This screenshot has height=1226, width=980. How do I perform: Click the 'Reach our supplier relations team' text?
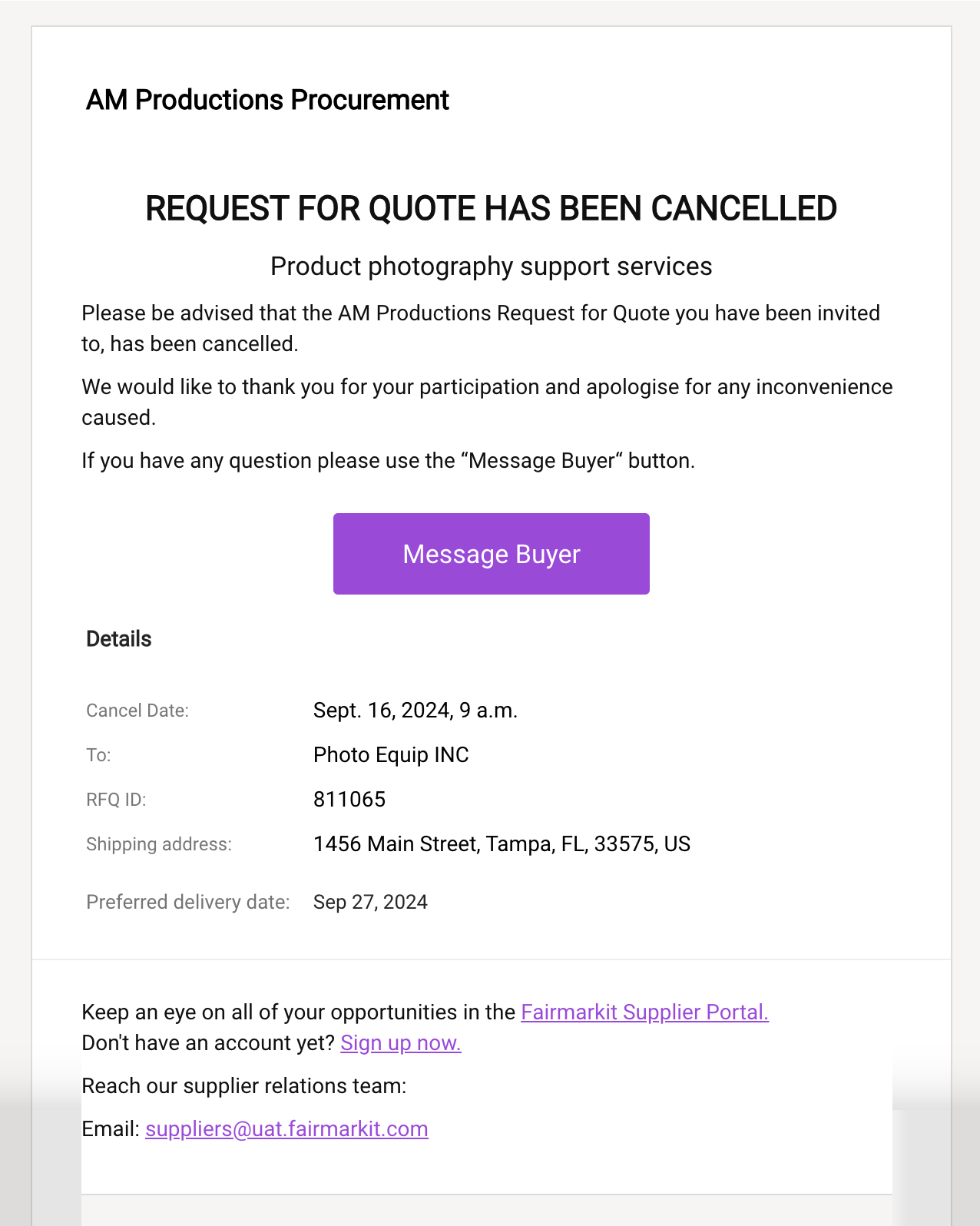244,1085
